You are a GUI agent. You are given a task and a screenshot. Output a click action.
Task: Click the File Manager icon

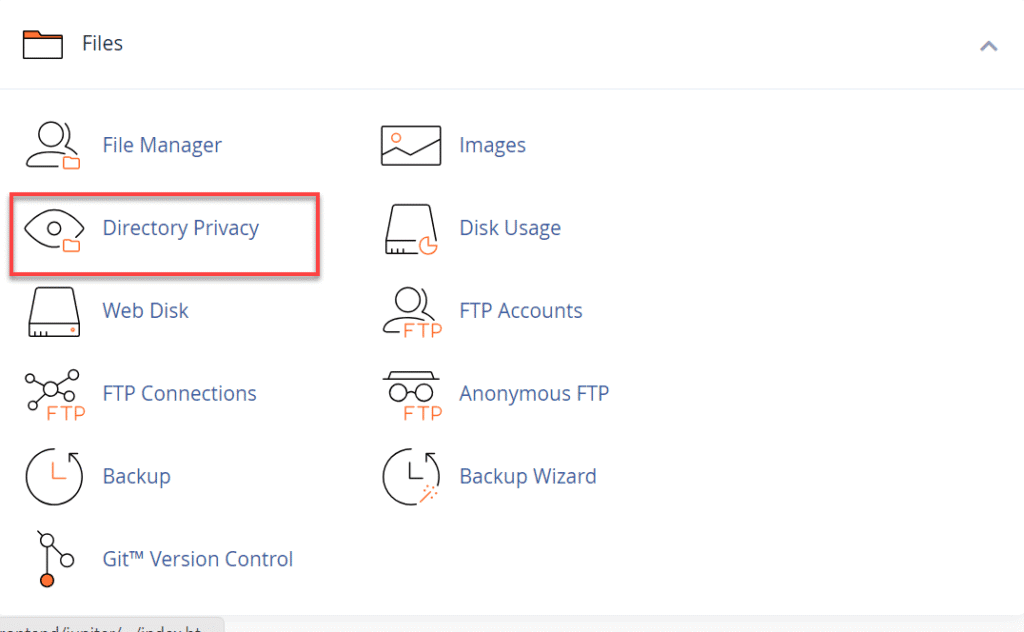pyautogui.click(x=53, y=146)
